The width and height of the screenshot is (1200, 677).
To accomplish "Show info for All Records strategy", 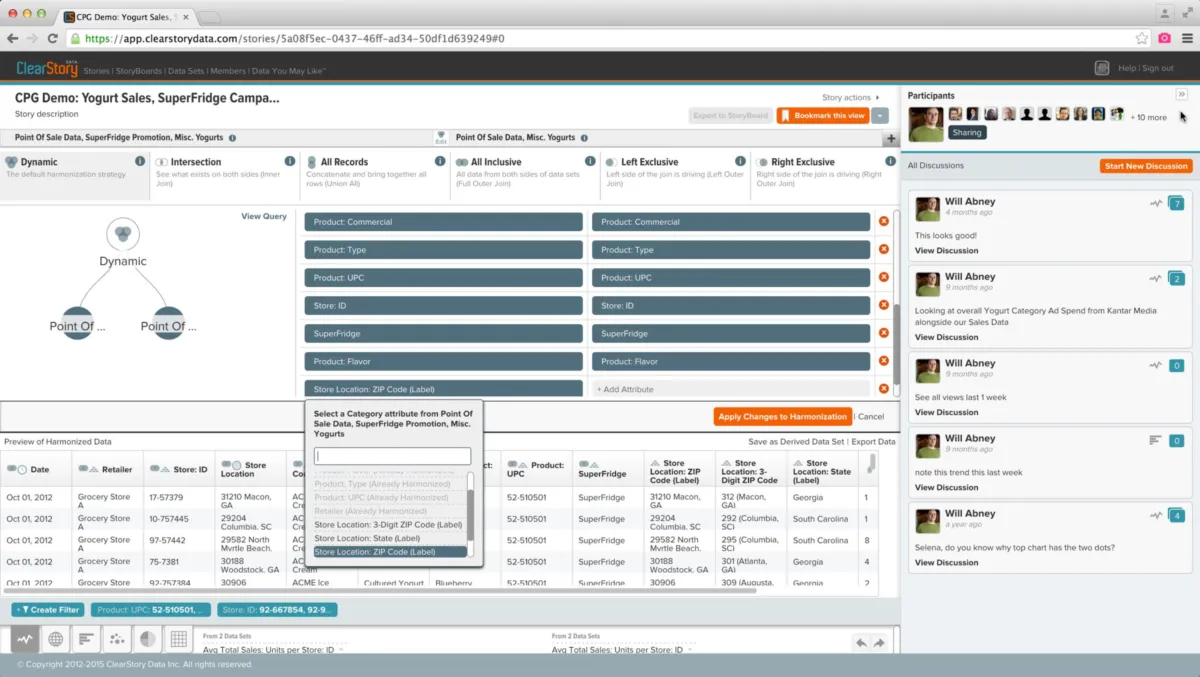I will coord(440,161).
